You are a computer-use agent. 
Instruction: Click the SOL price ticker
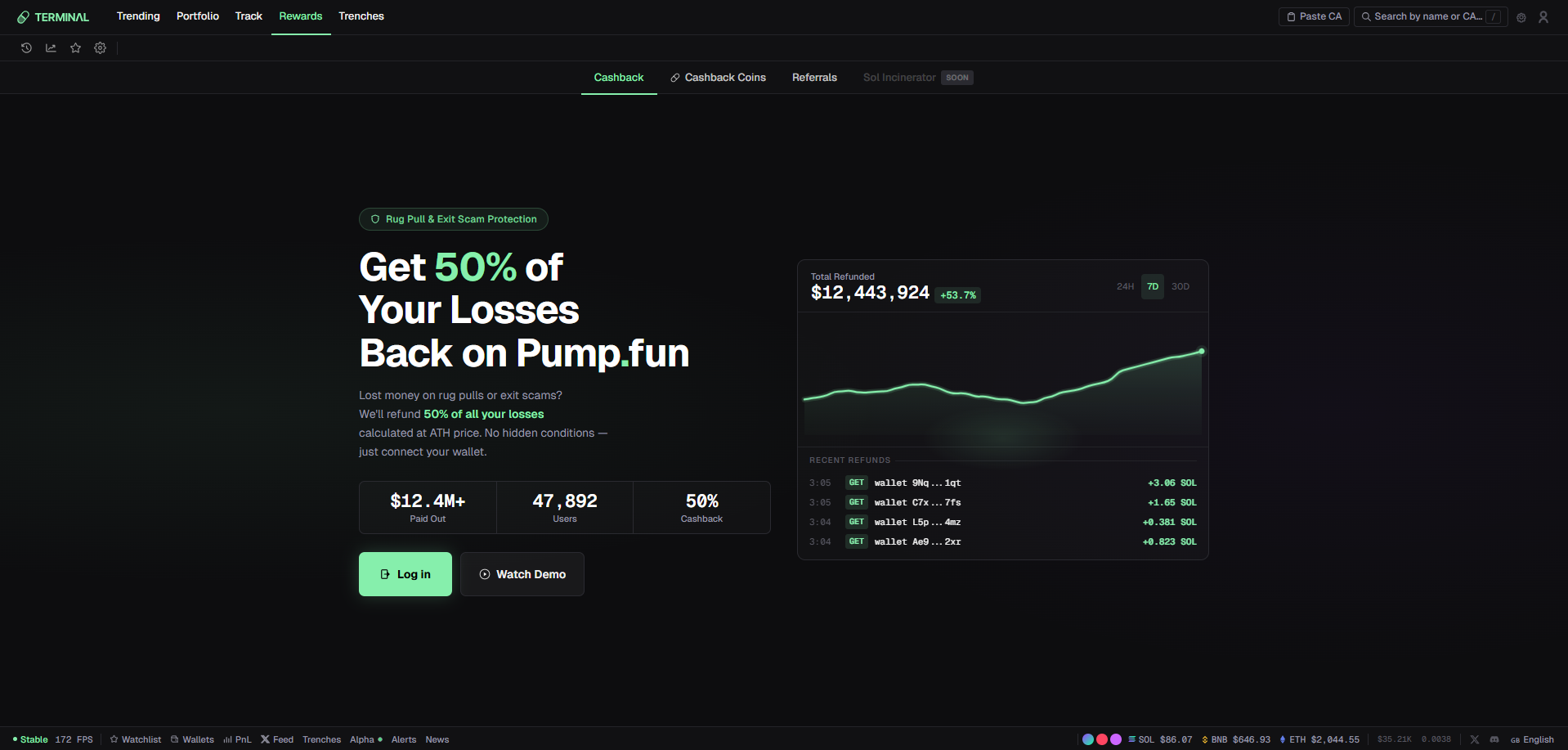(1160, 739)
